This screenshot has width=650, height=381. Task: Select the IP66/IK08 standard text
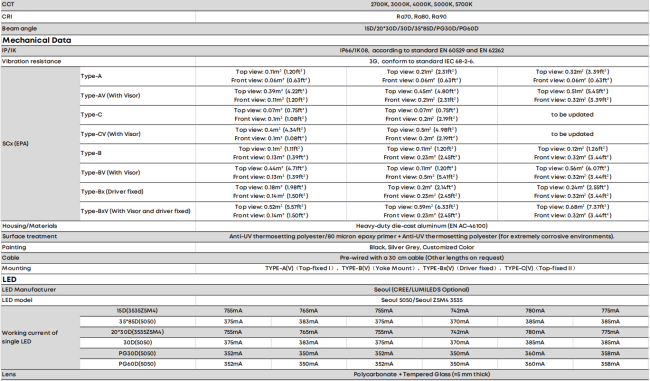click(x=422, y=50)
